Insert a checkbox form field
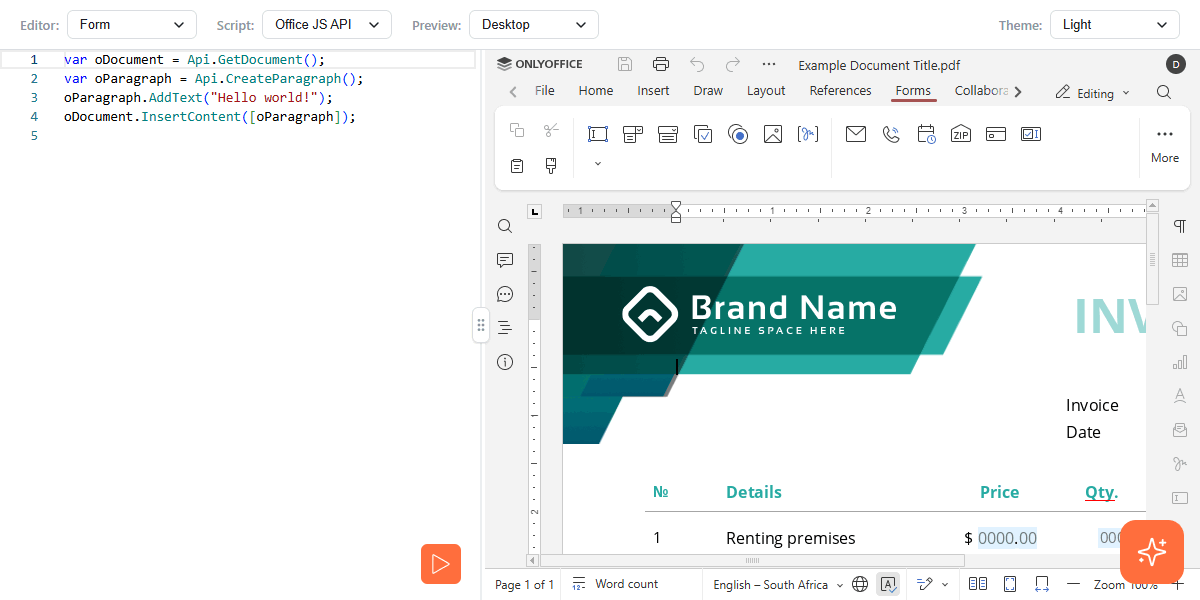 coord(703,134)
